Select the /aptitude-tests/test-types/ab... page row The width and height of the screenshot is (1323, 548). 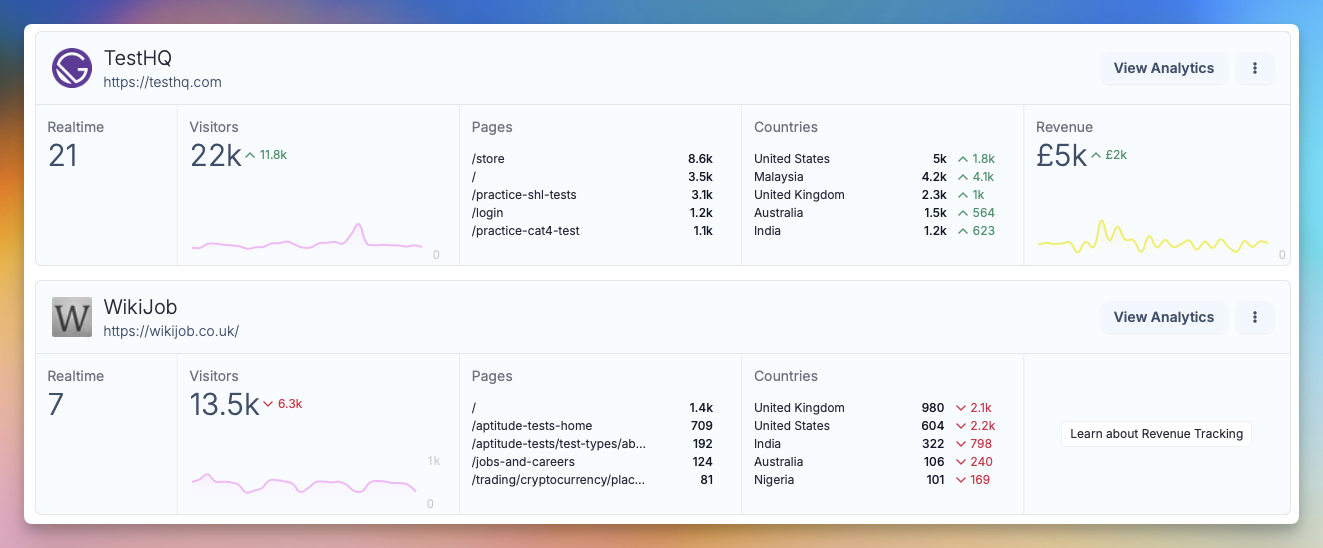pyautogui.click(x=592, y=444)
